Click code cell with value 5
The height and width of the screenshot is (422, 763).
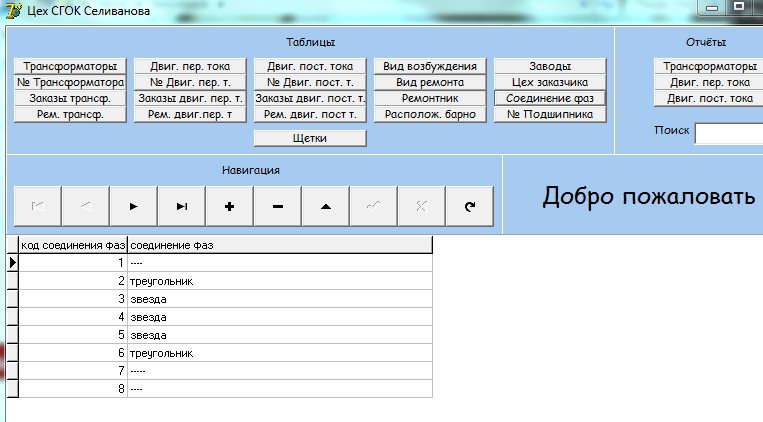73,335
